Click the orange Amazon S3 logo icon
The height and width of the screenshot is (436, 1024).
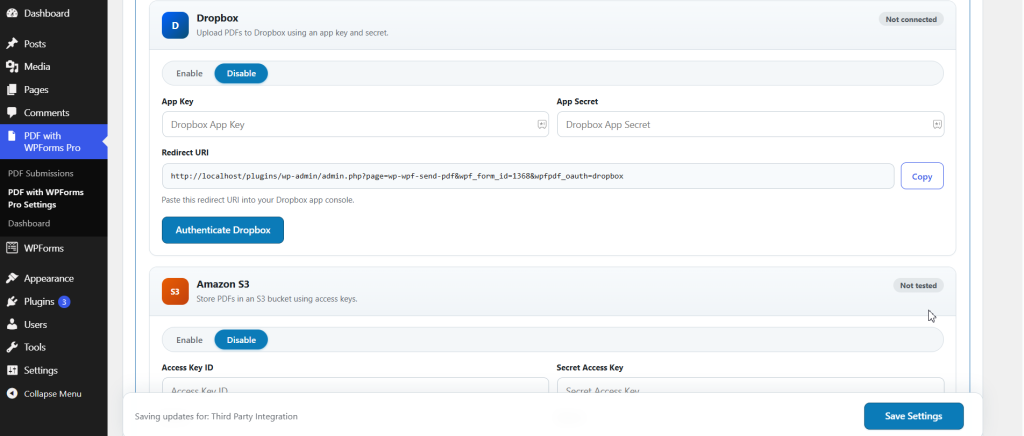(175, 291)
